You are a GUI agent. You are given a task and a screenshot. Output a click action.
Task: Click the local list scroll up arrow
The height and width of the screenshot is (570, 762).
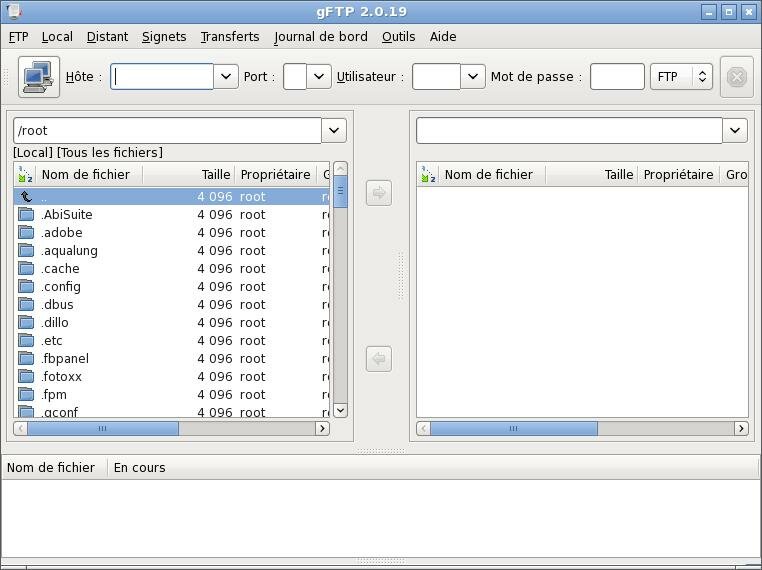point(340,169)
